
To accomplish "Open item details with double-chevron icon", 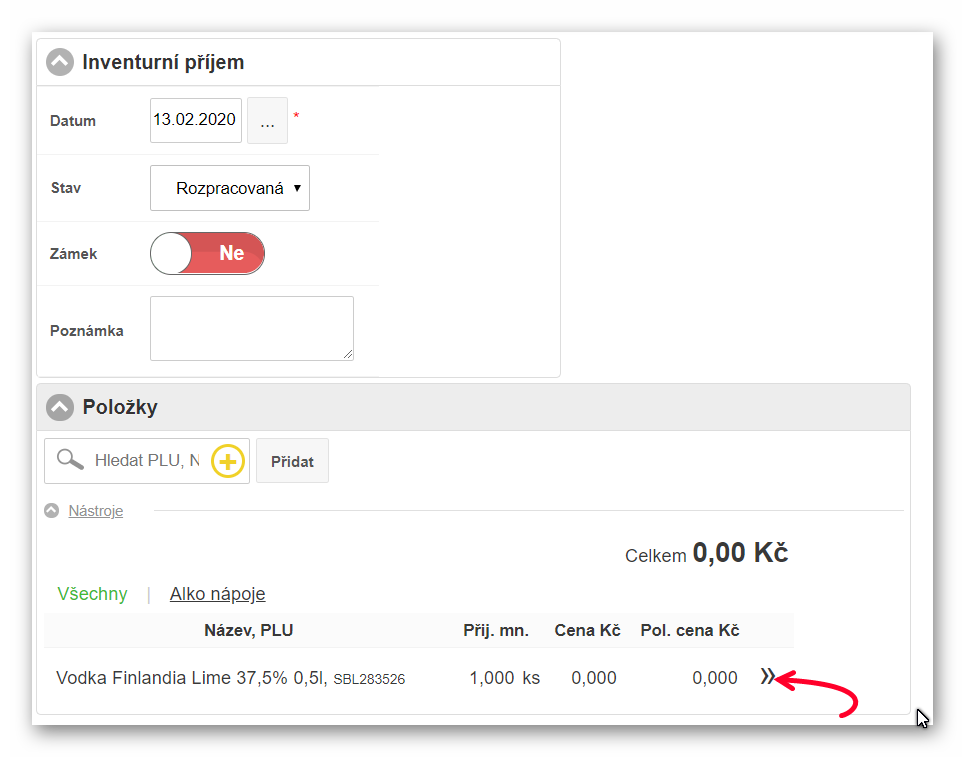I will (x=767, y=678).
